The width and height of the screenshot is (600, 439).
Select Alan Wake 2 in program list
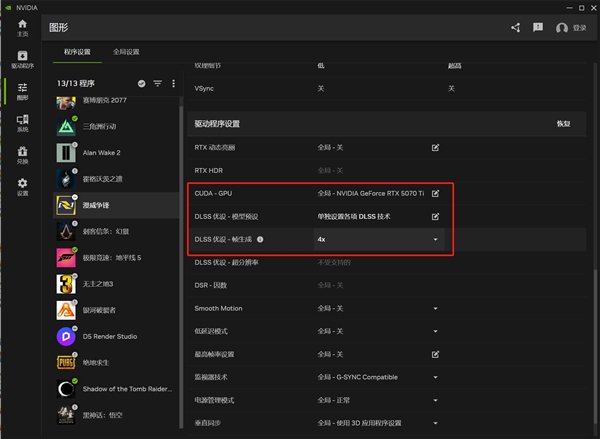pos(100,153)
